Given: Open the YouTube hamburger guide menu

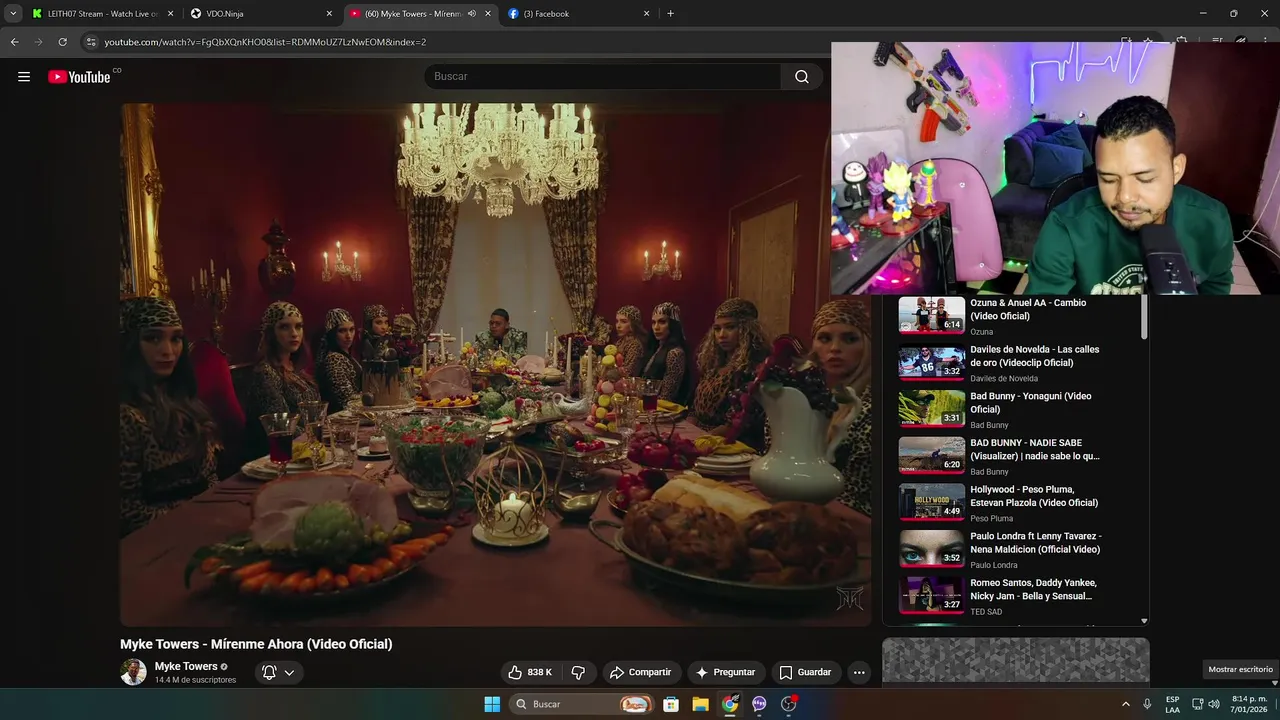Looking at the screenshot, I should coord(24,77).
